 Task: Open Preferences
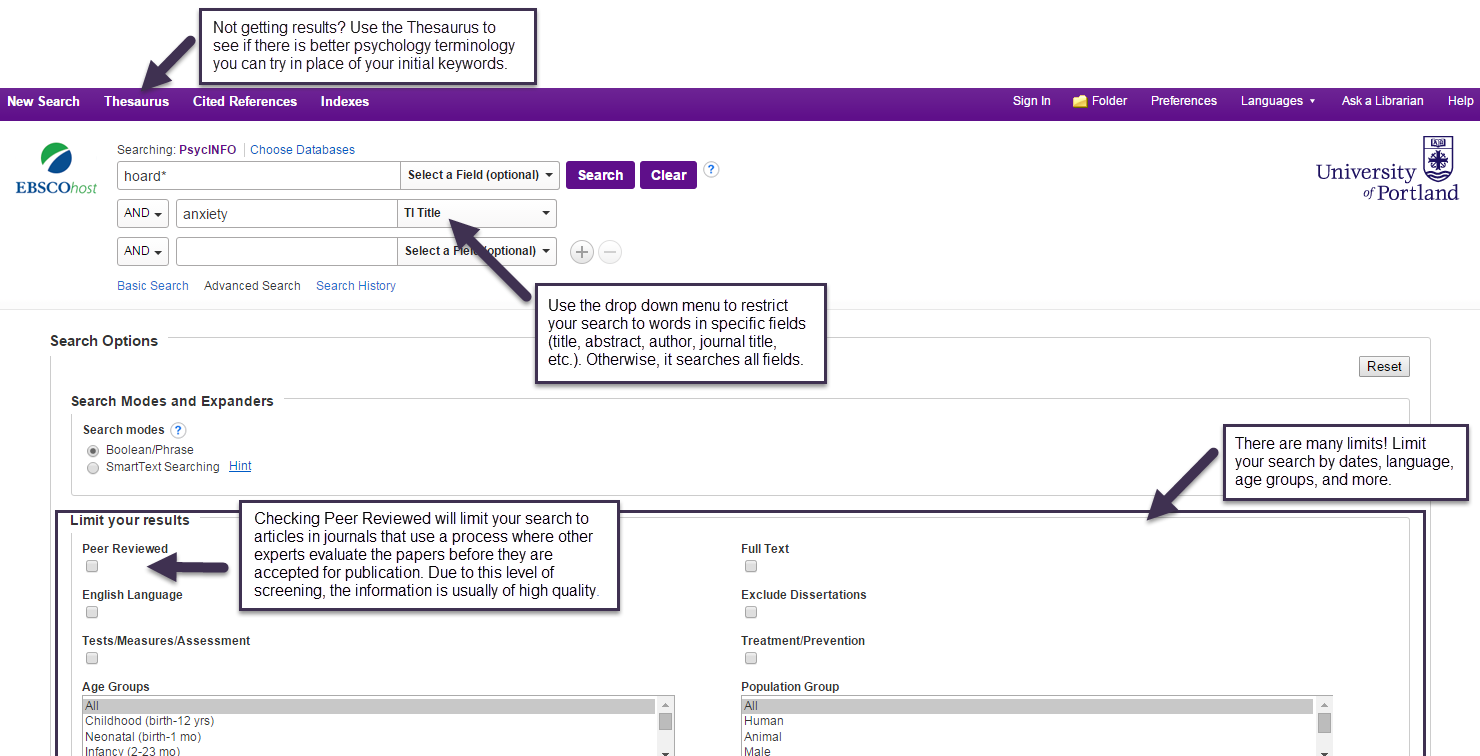coord(1184,101)
